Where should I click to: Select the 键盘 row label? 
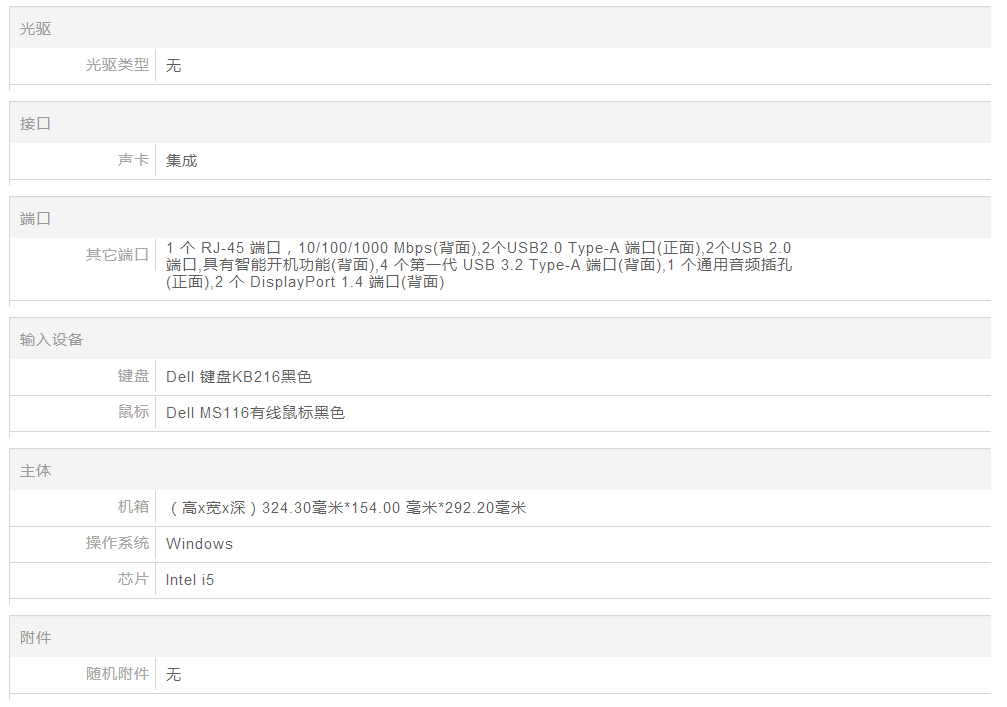coord(133,376)
